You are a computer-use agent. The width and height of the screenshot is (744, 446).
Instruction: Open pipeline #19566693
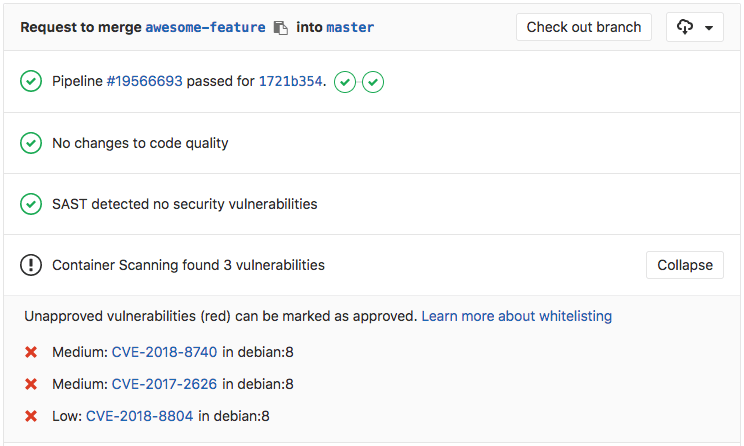(144, 81)
